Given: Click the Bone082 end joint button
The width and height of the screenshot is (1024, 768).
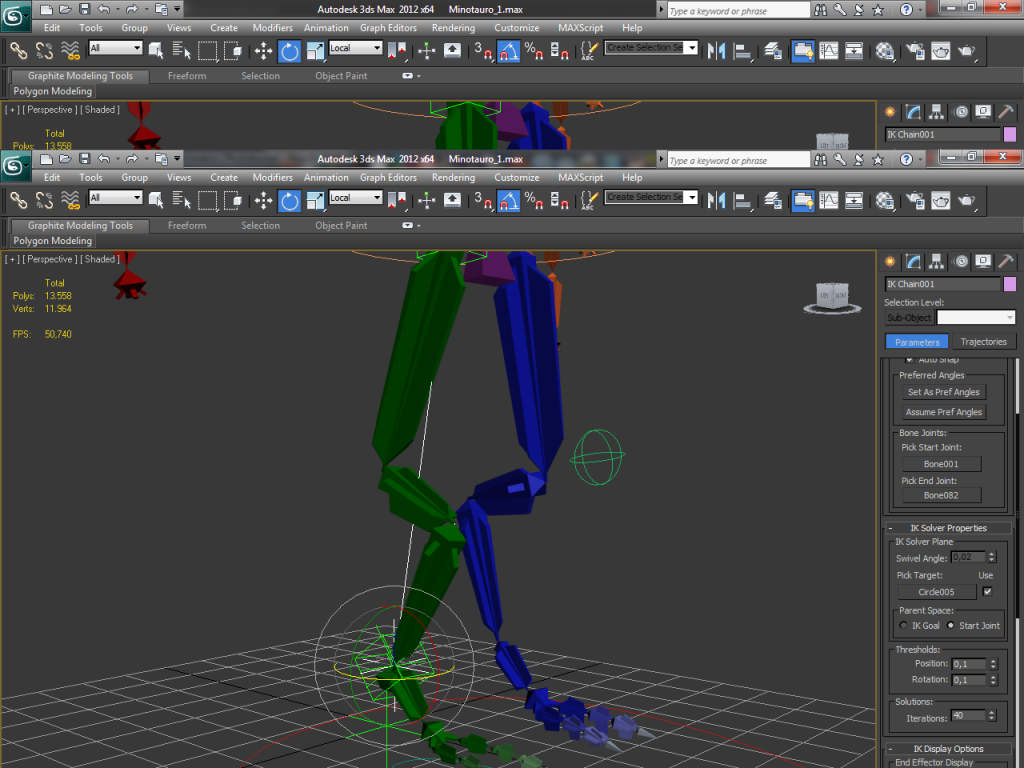Looking at the screenshot, I should tap(941, 495).
